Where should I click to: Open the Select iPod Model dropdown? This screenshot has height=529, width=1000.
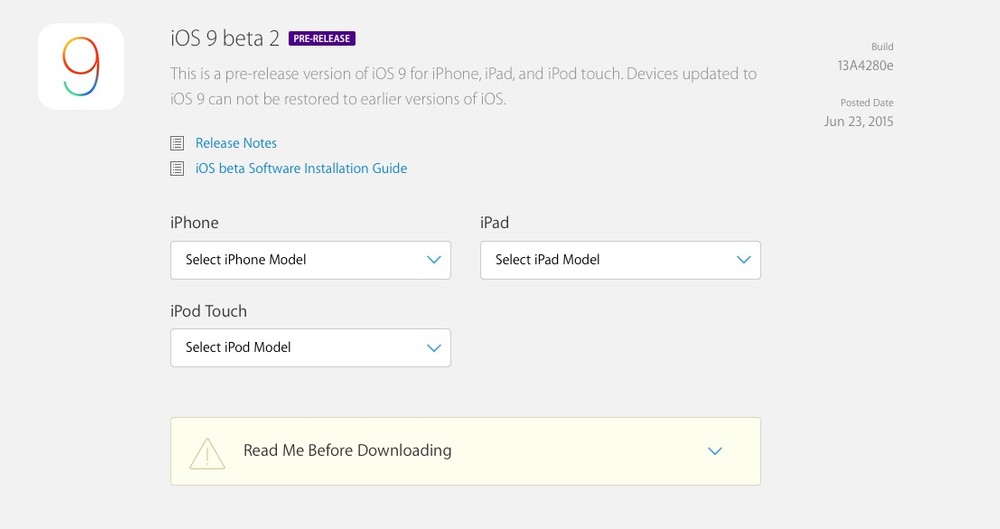pyautogui.click(x=311, y=348)
